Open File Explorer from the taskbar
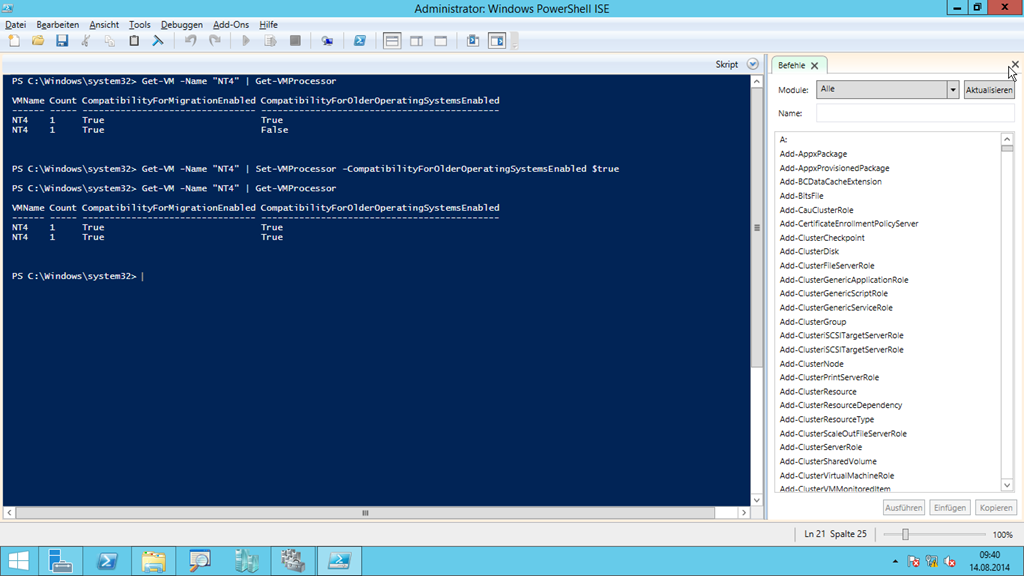The width and height of the screenshot is (1024, 576). (x=153, y=561)
